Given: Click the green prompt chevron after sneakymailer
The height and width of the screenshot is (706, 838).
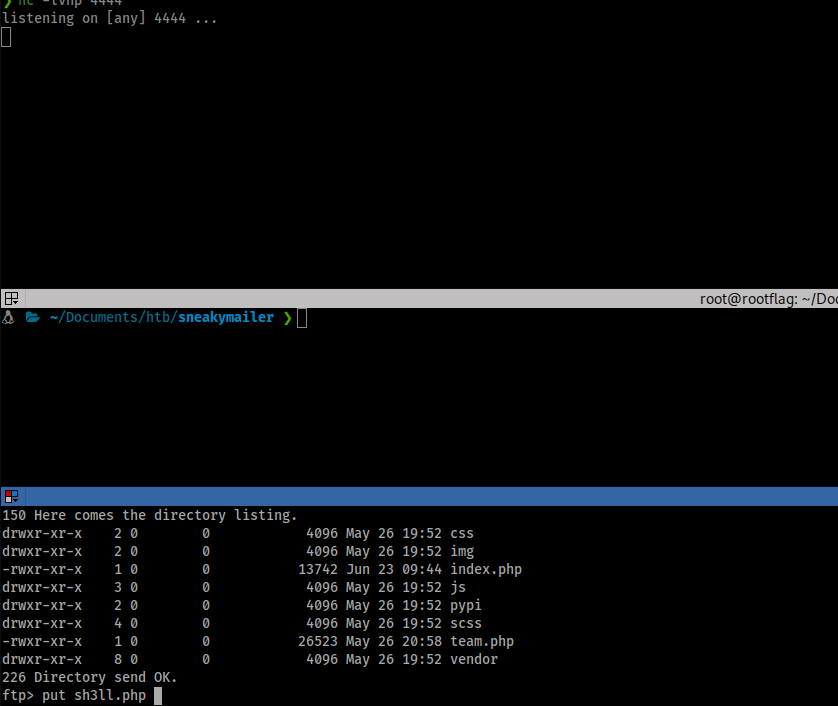Looking at the screenshot, I should pyautogui.click(x=287, y=318).
